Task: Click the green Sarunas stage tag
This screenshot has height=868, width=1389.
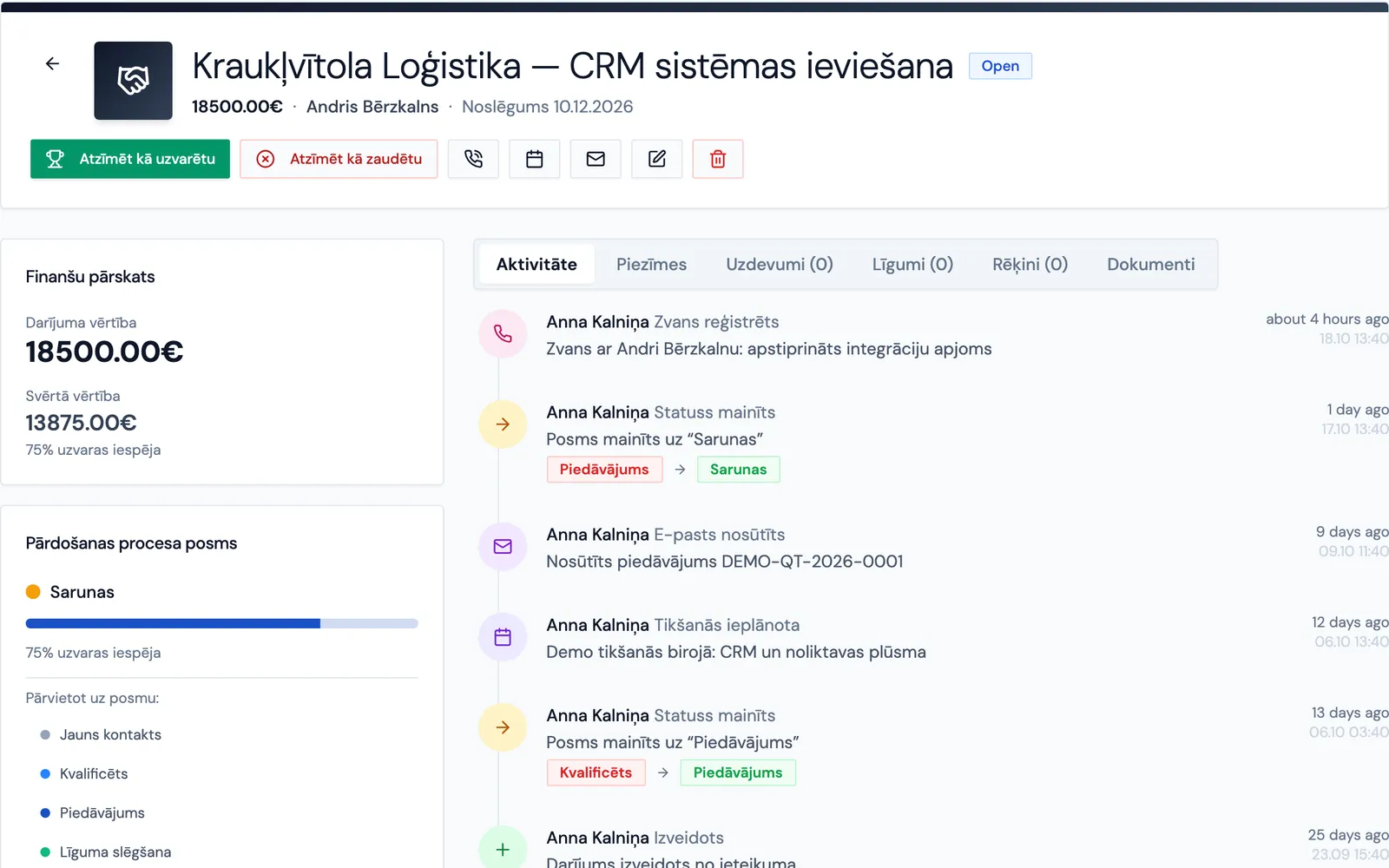Action: [x=738, y=470]
